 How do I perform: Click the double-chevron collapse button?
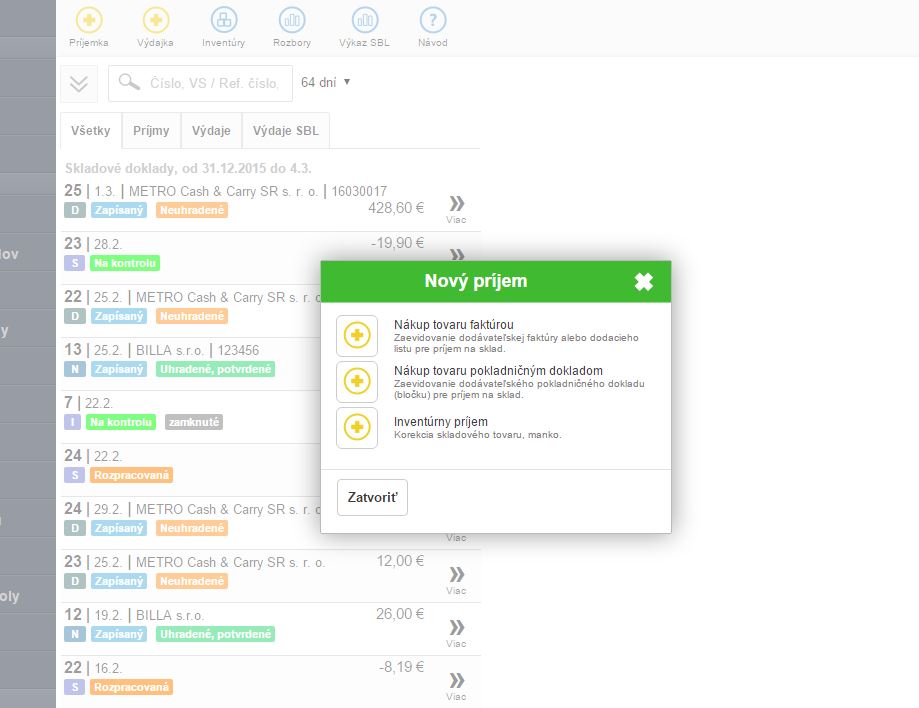(79, 84)
